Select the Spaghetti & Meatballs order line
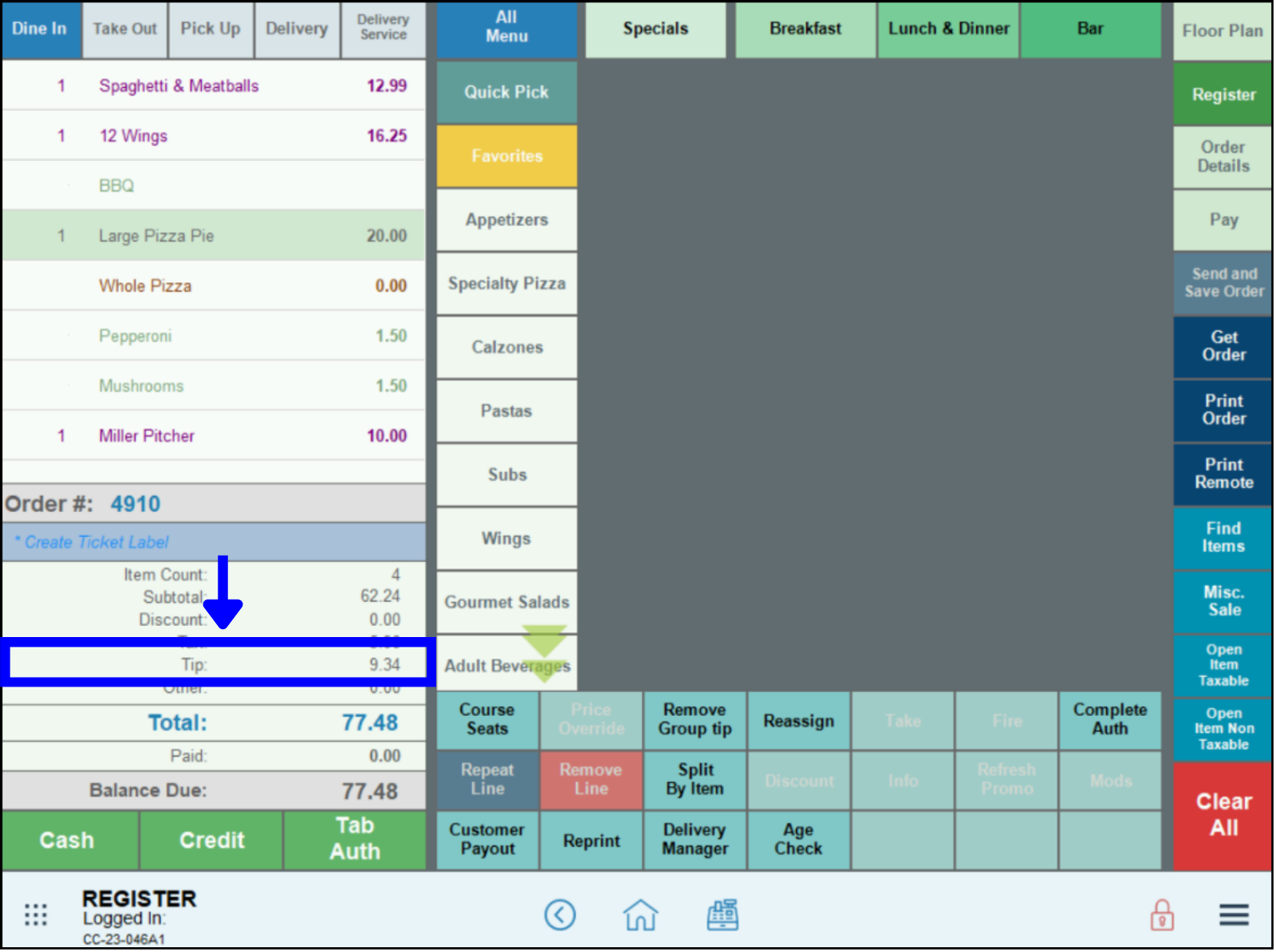 213,86
